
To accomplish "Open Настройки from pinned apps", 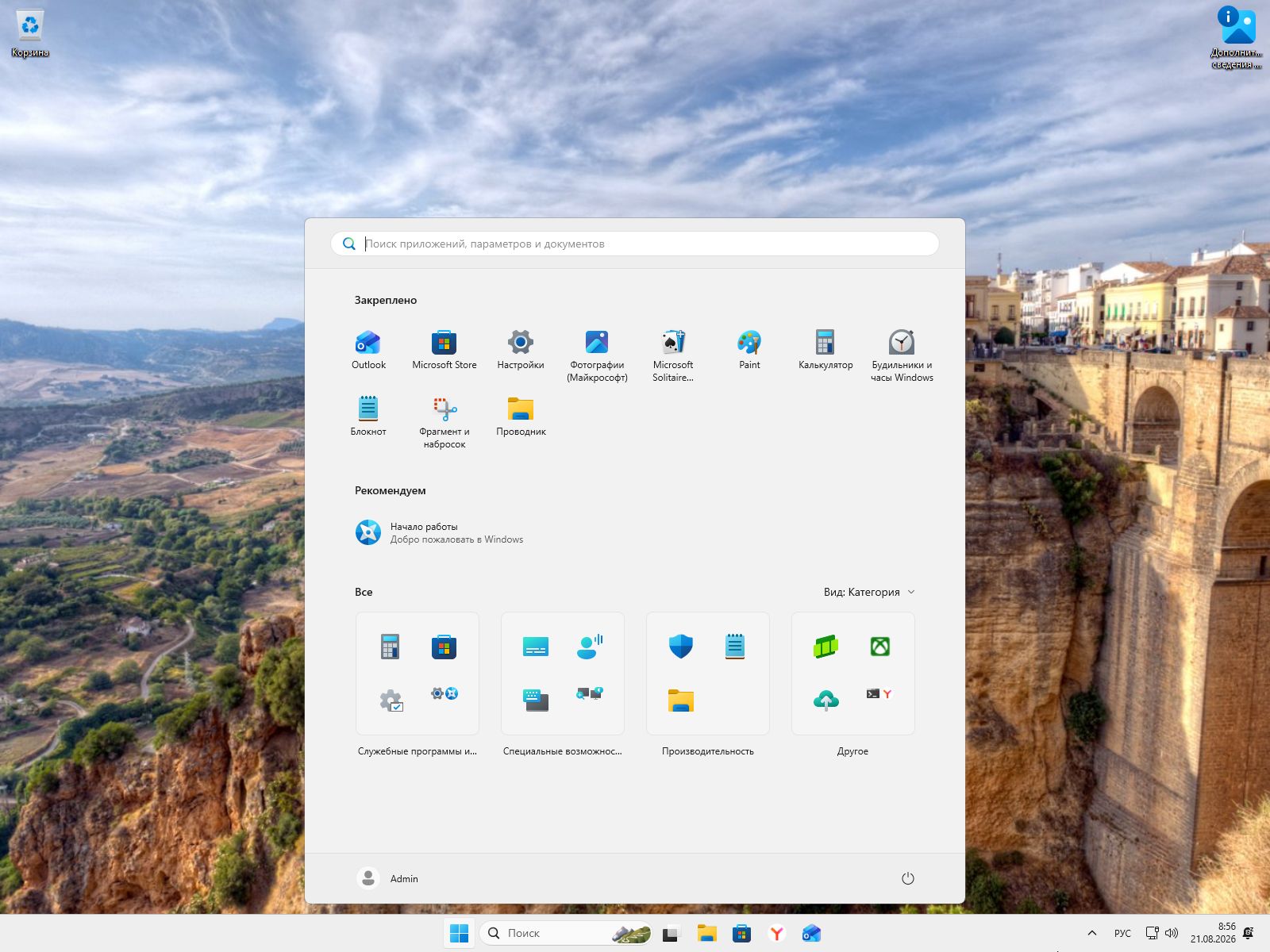I will (x=521, y=350).
